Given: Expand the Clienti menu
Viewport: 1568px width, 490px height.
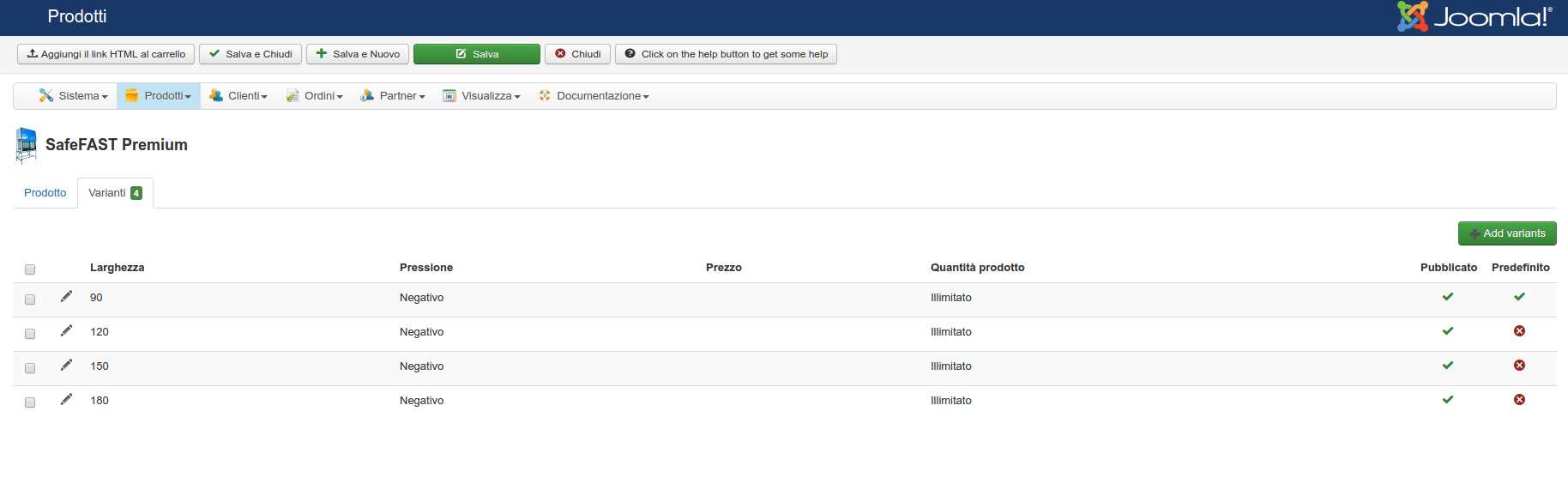Looking at the screenshot, I should coord(238,96).
